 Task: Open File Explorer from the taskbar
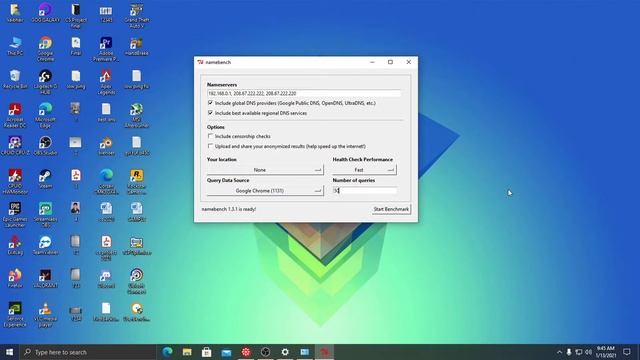click(187, 352)
